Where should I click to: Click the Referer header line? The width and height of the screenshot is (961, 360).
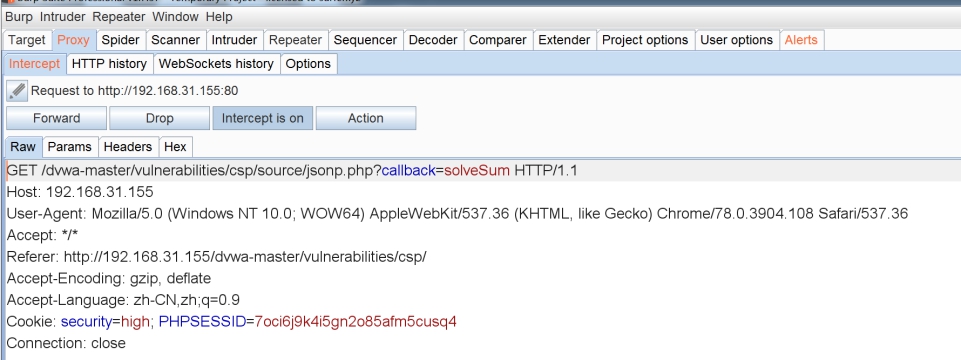(216, 257)
